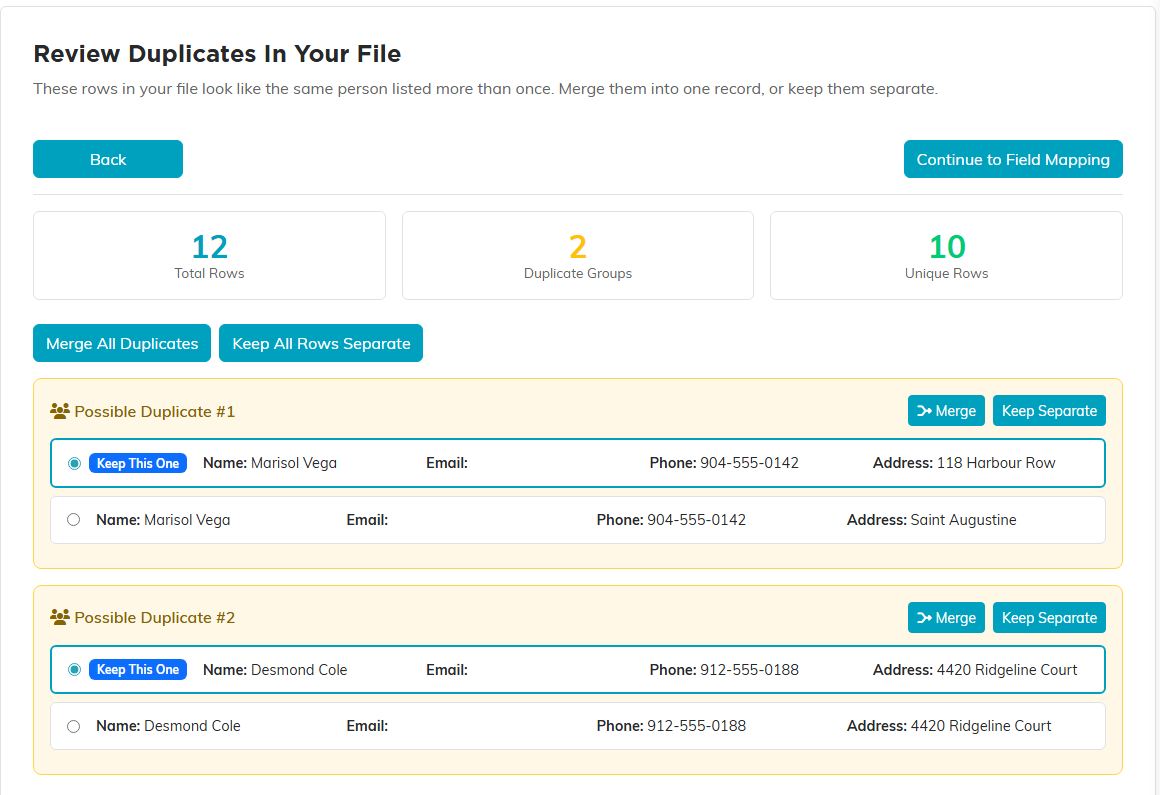Image resolution: width=1160 pixels, height=795 pixels.
Task: Keep Possible Duplicate #2 rows separate
Action: (x=1049, y=618)
